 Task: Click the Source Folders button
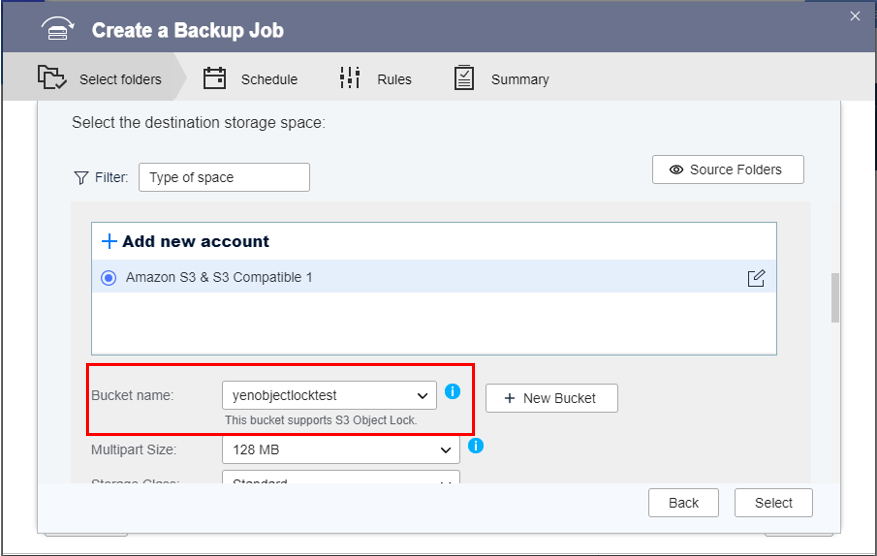727,170
